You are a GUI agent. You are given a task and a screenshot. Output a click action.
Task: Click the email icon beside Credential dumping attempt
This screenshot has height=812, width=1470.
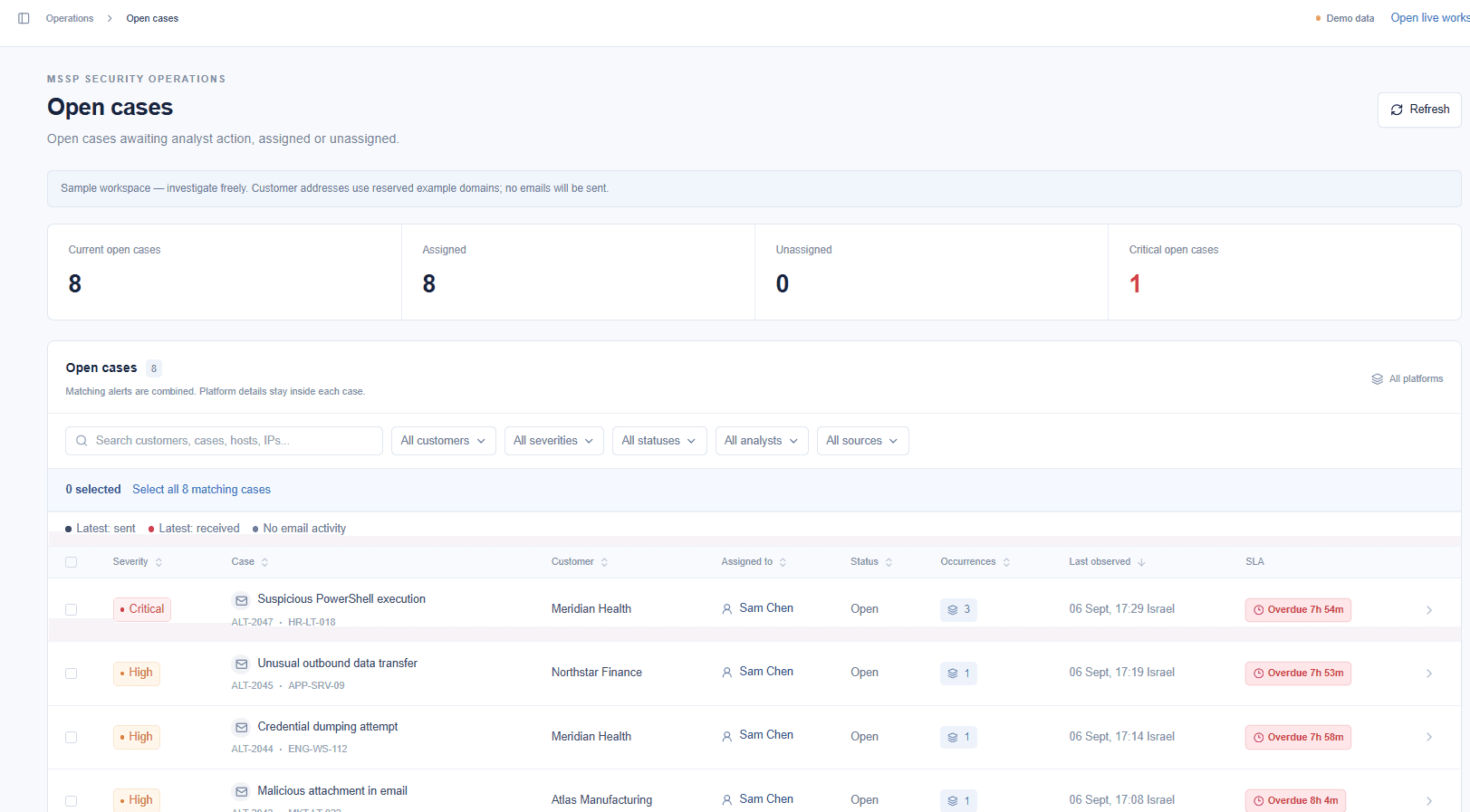[x=241, y=728]
